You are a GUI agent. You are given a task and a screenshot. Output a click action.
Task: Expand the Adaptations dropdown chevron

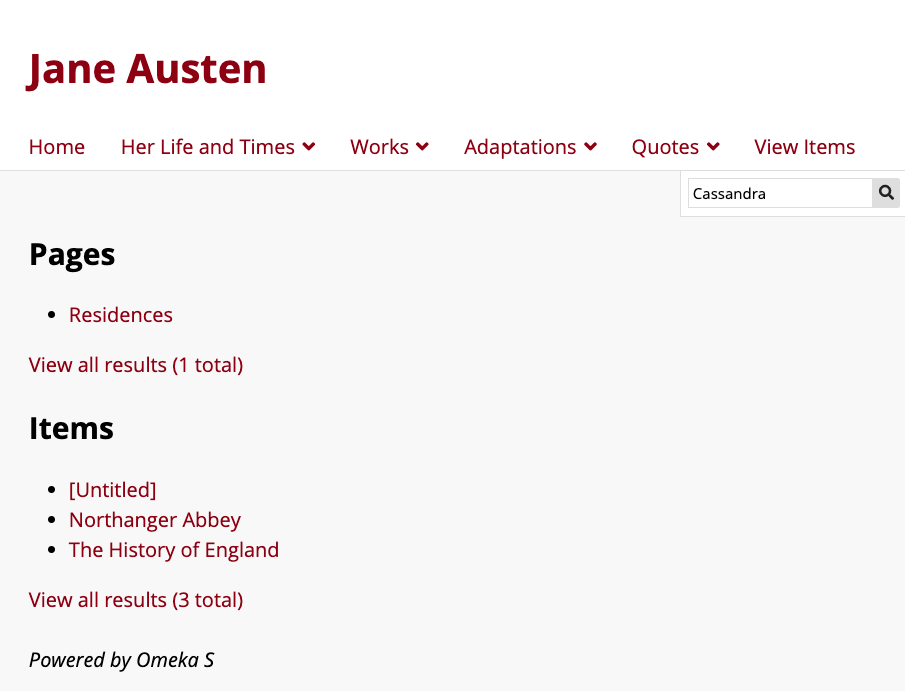(590, 147)
